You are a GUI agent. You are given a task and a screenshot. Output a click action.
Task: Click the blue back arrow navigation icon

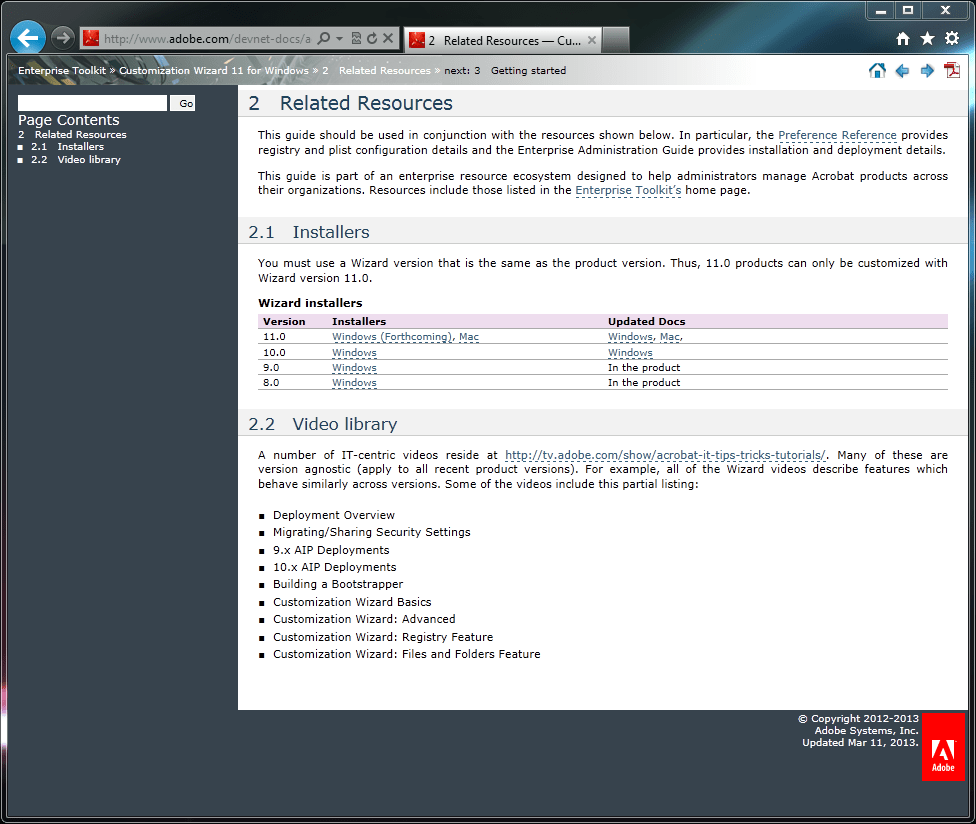click(902, 70)
